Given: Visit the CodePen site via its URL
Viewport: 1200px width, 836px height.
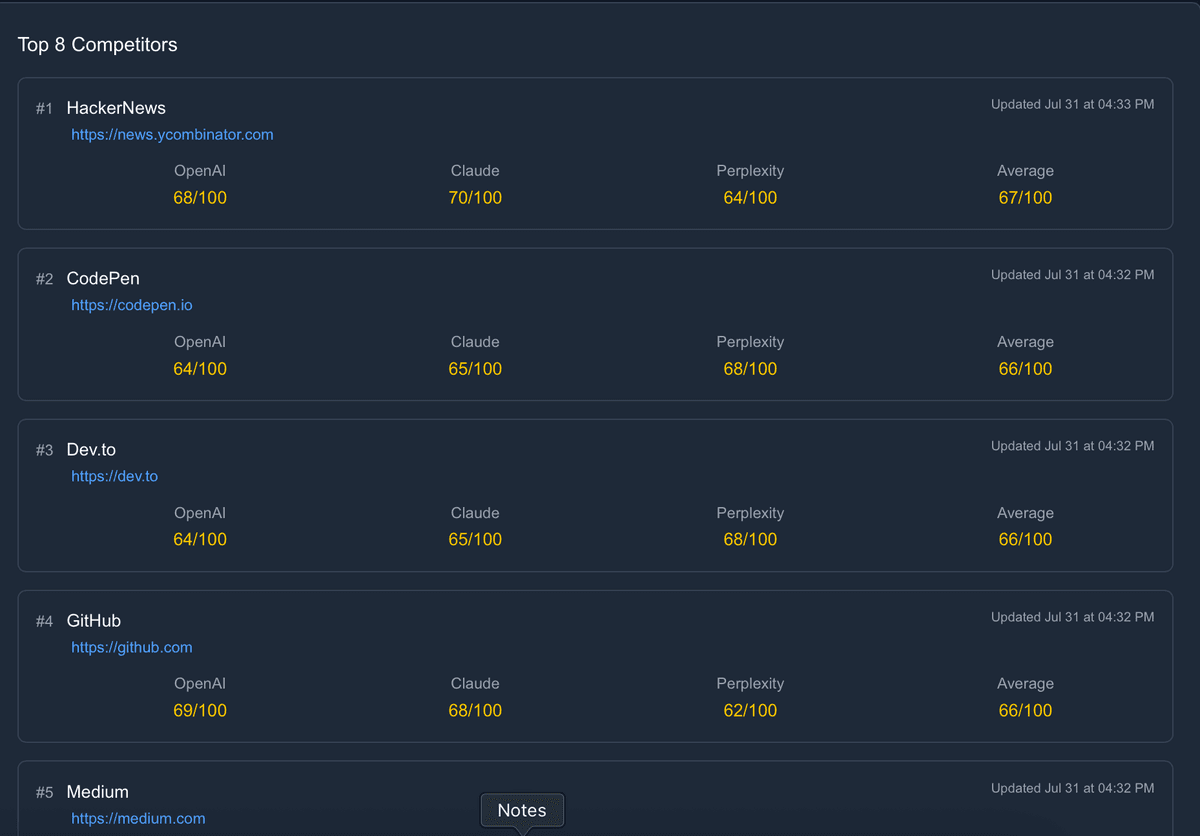Looking at the screenshot, I should (131, 305).
